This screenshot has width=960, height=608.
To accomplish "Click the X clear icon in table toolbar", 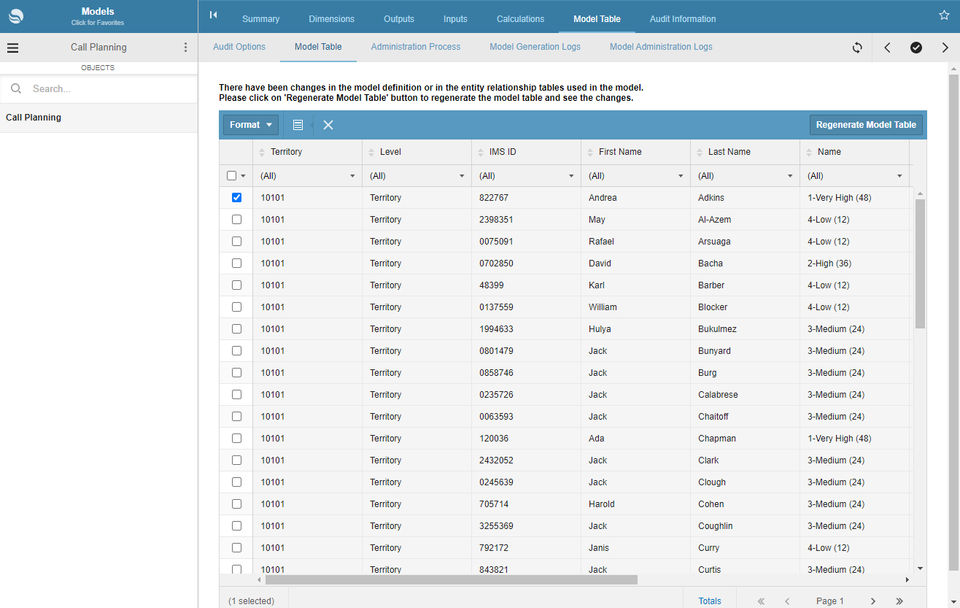I will (x=328, y=125).
